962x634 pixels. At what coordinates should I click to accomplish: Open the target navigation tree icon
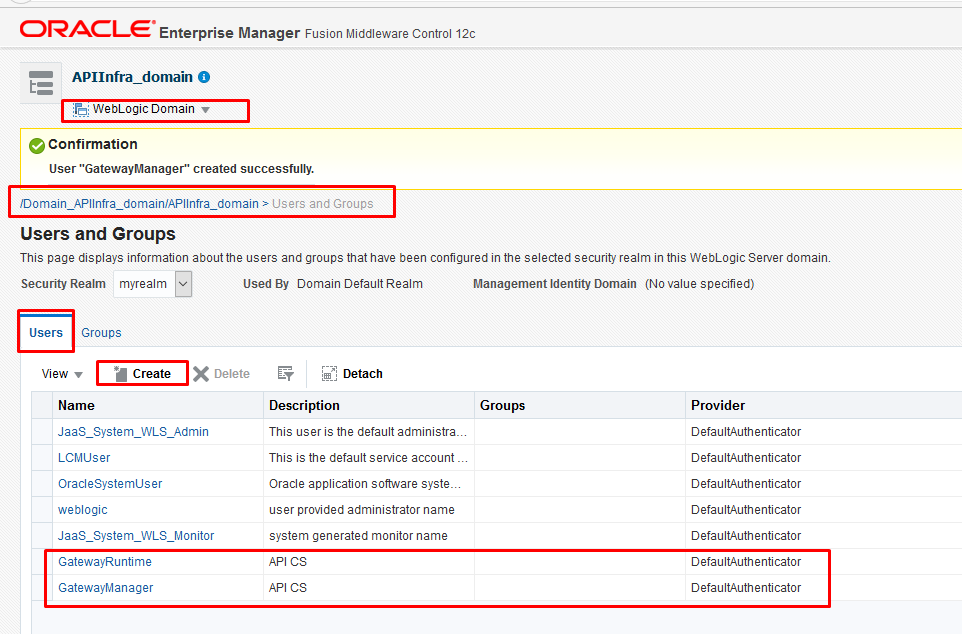coord(41,83)
